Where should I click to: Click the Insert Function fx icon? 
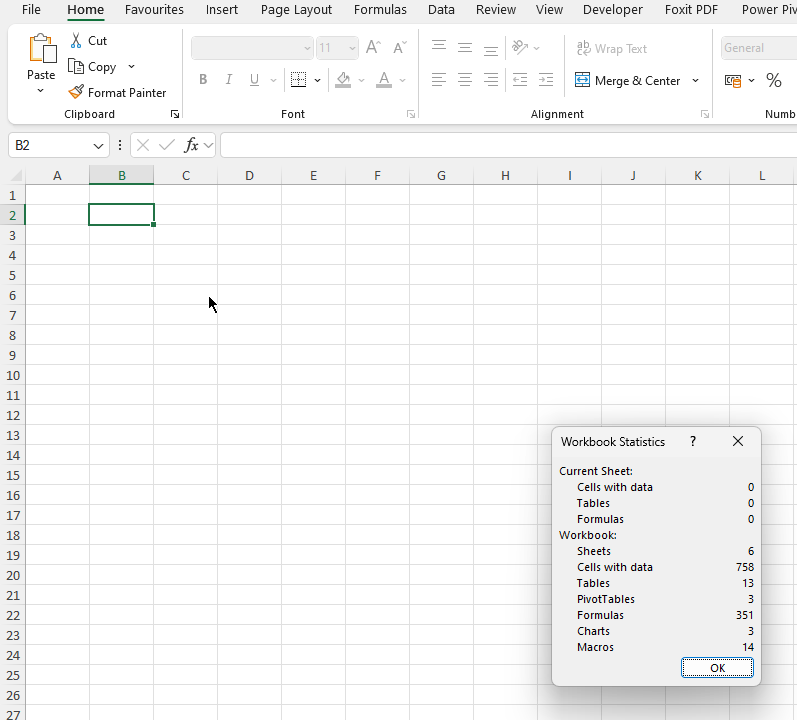pyautogui.click(x=191, y=146)
